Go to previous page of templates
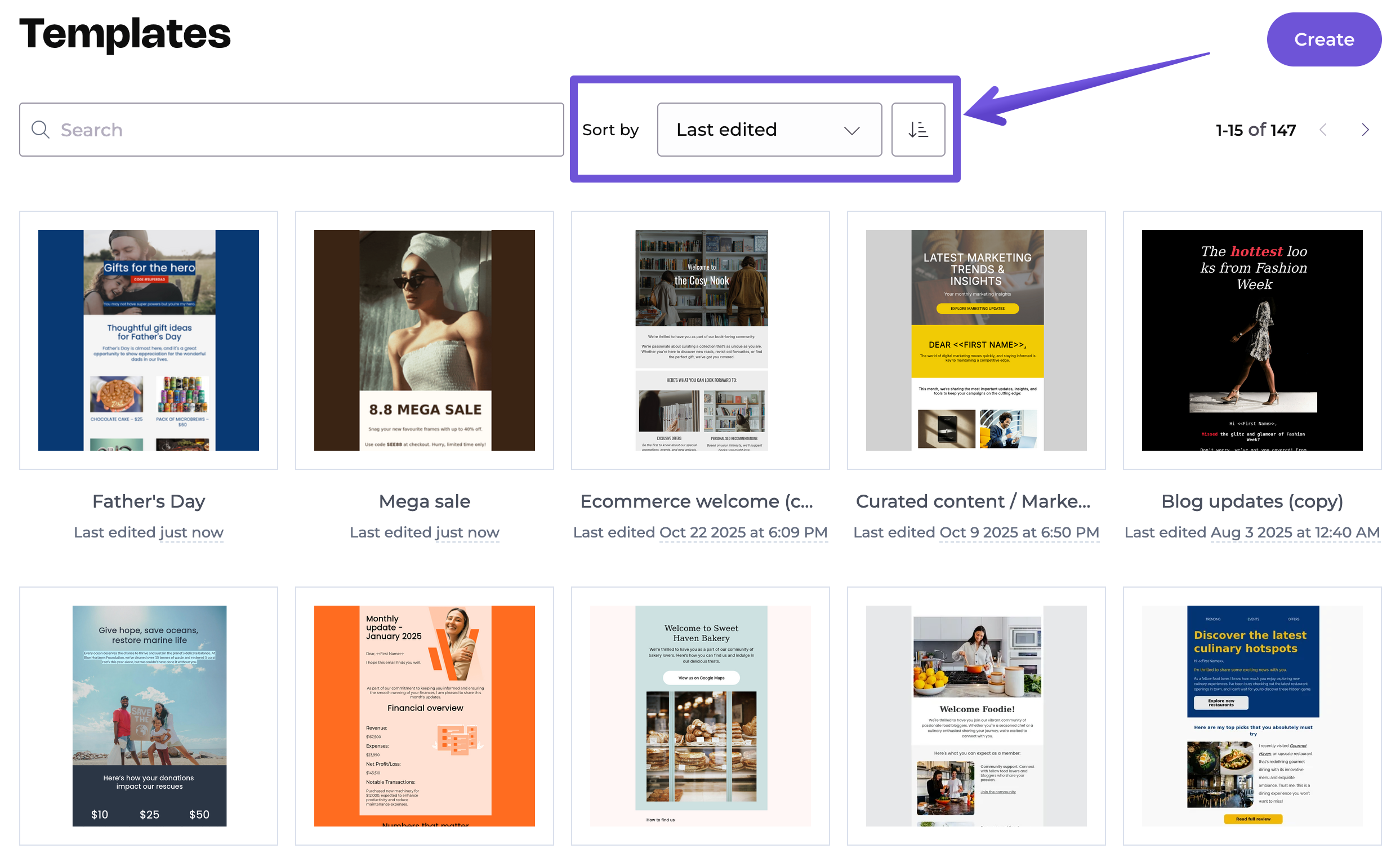The image size is (1400, 862). [x=1322, y=130]
